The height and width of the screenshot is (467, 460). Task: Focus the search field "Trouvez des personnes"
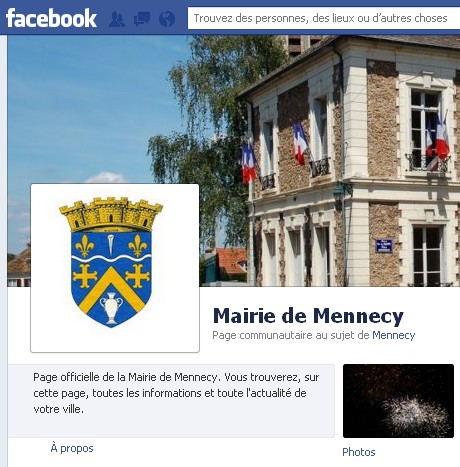324,18
